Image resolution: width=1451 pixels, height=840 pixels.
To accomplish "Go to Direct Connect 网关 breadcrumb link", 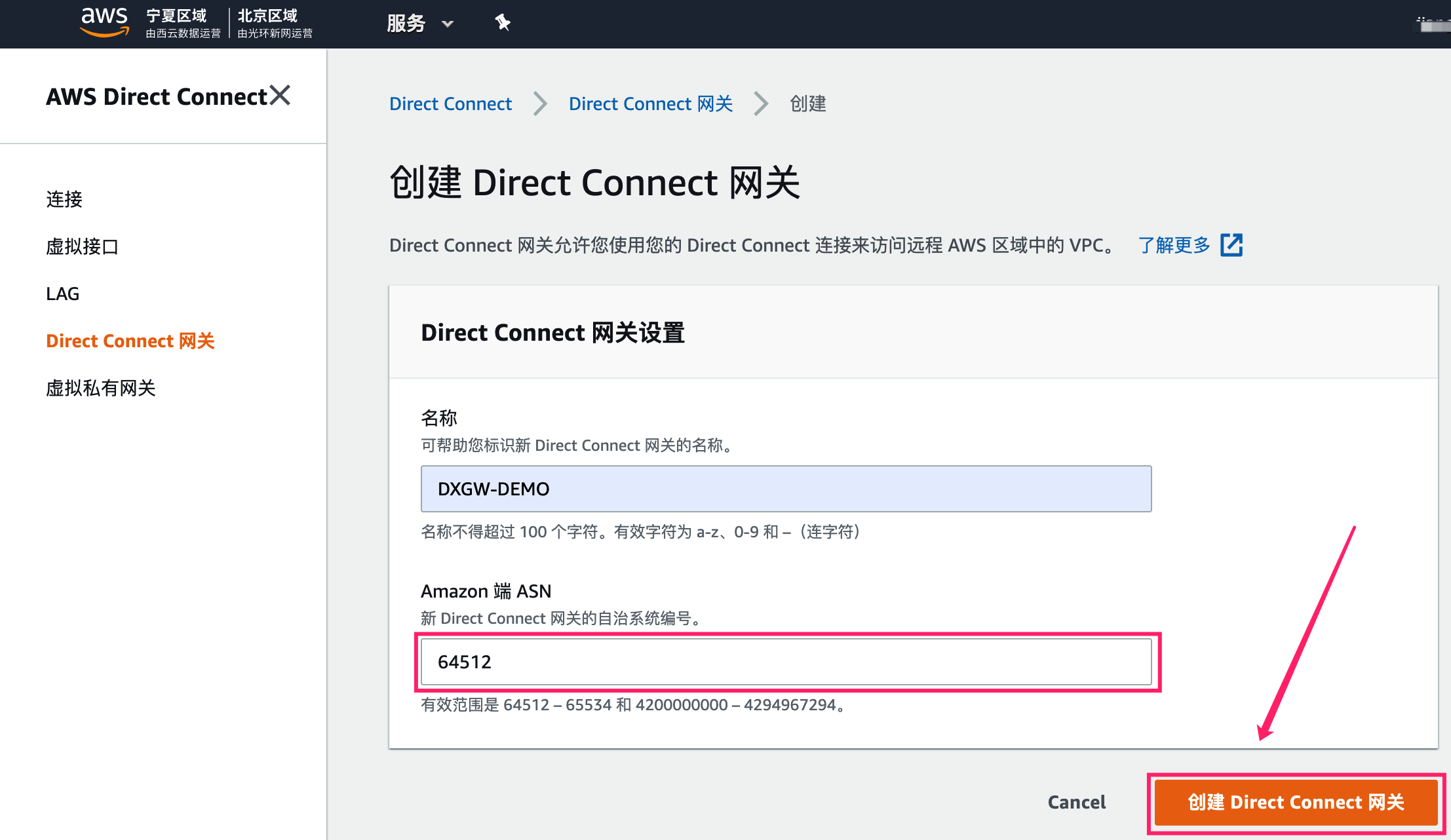I will click(651, 104).
